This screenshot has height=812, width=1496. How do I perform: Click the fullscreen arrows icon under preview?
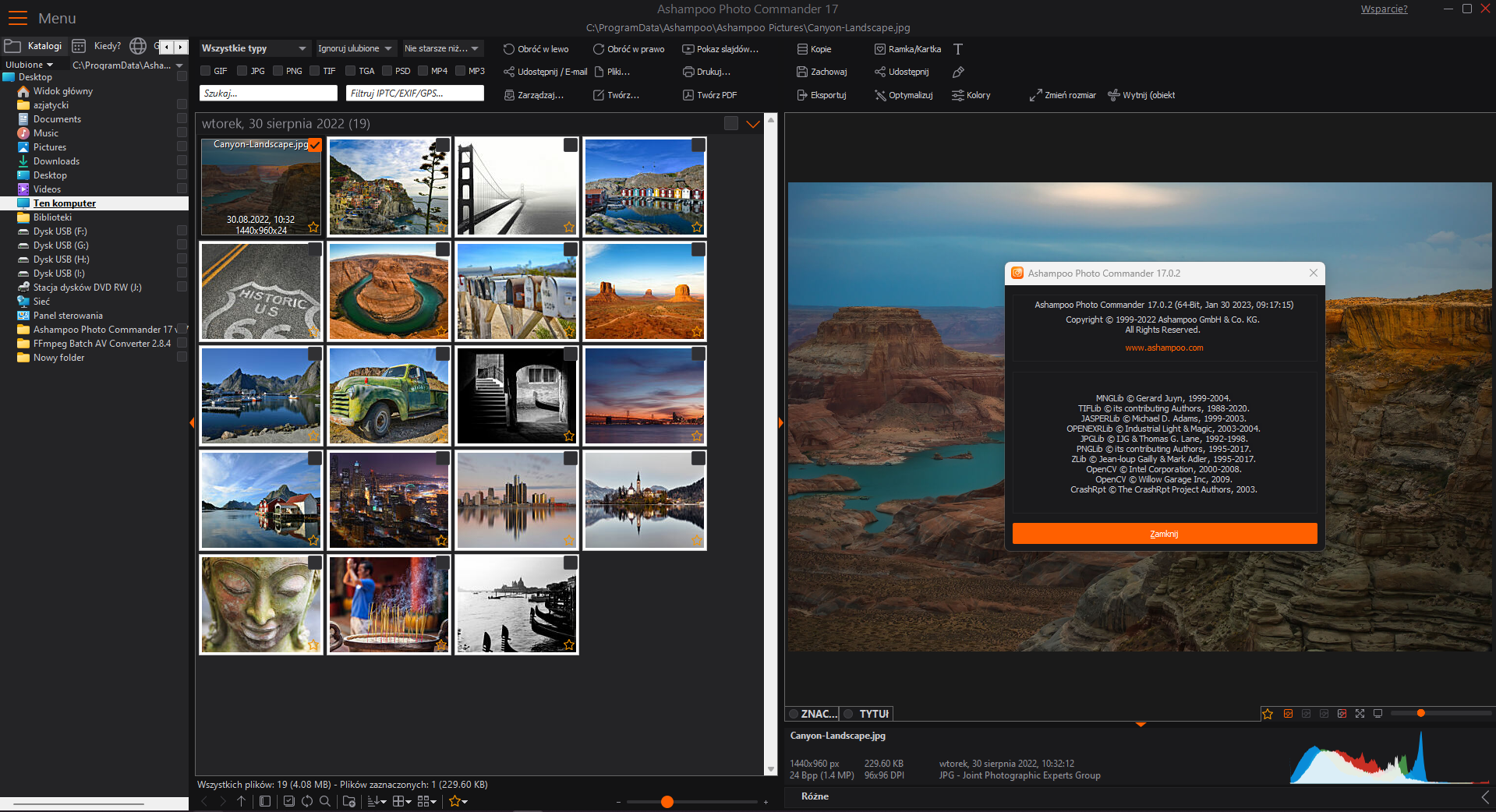click(1360, 714)
